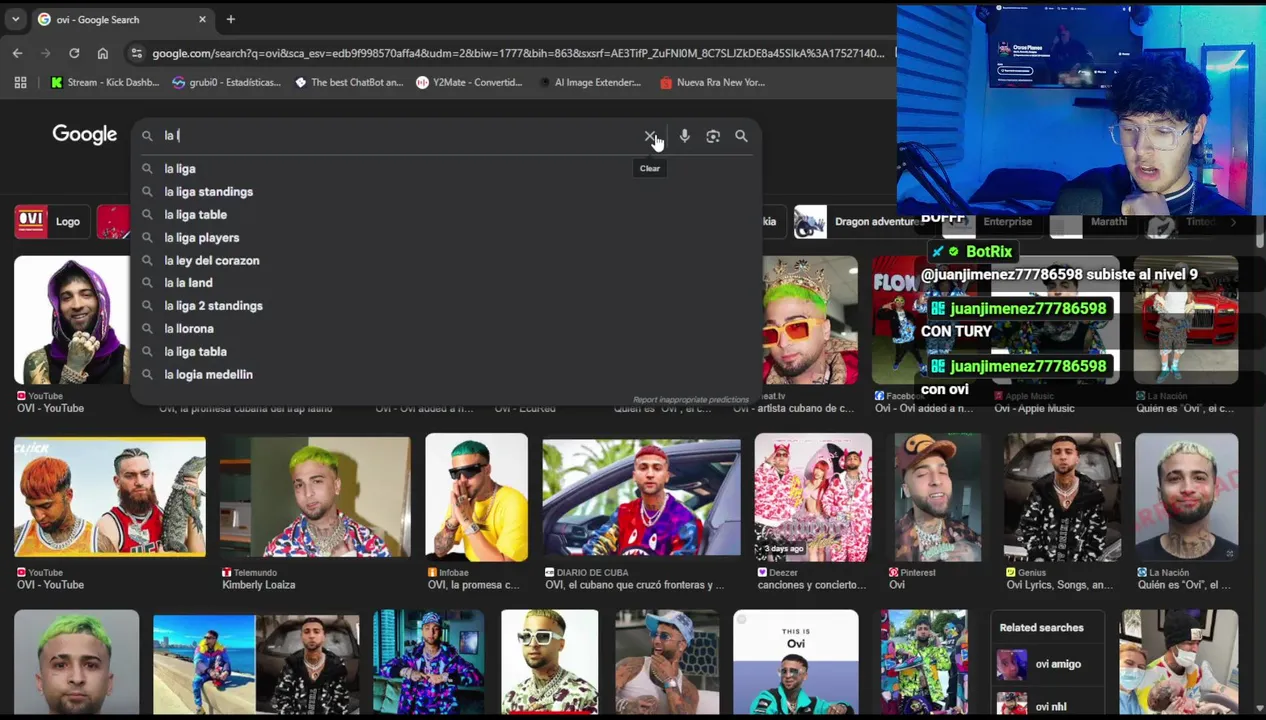Submit search with magnifier button
The width and height of the screenshot is (1266, 720).
coord(741,136)
